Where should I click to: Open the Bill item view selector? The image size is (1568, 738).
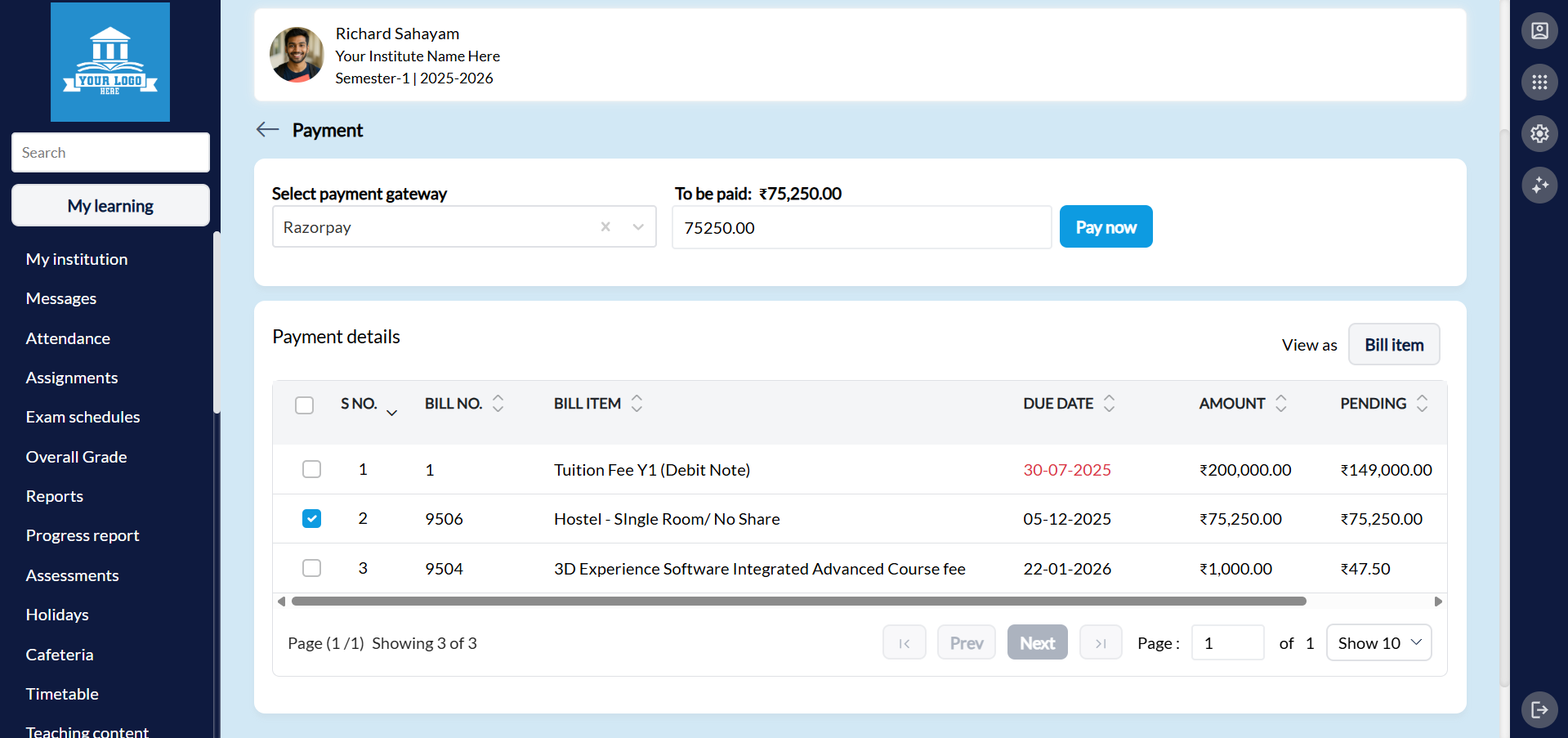[1393, 345]
